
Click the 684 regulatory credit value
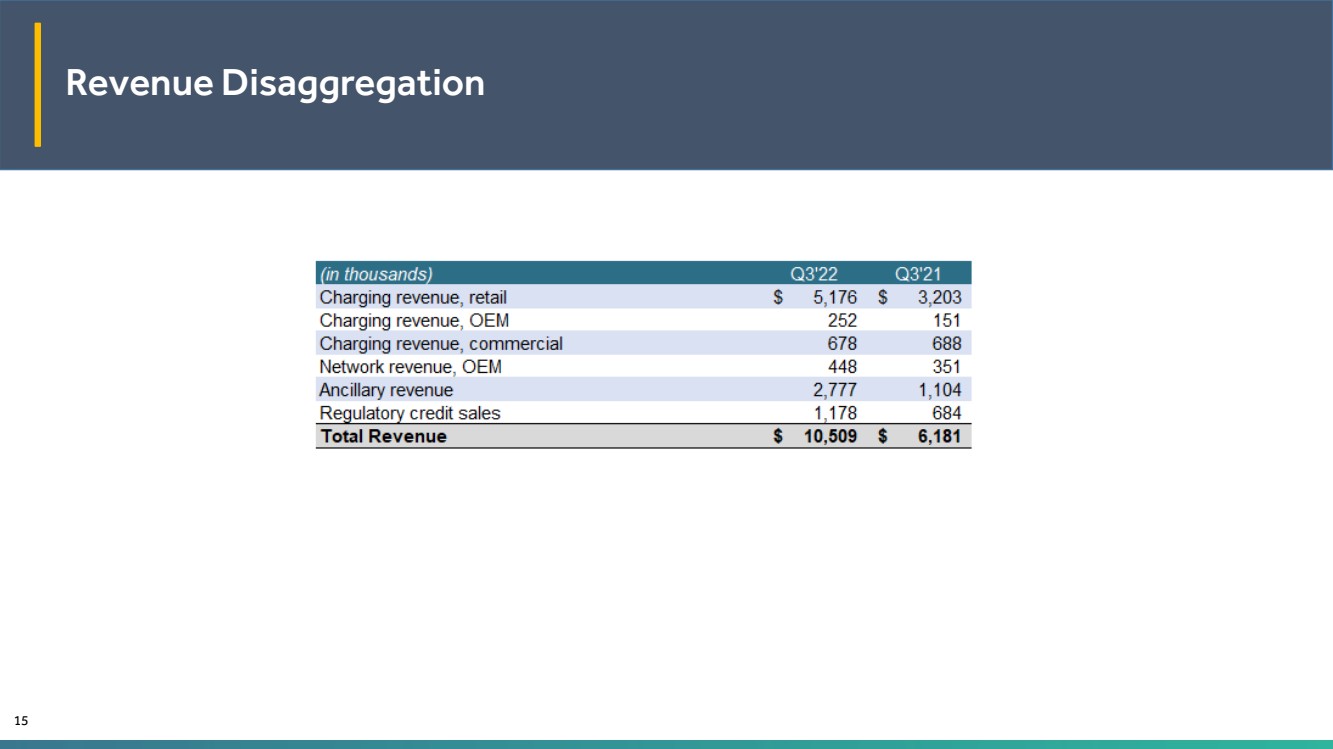(x=945, y=413)
